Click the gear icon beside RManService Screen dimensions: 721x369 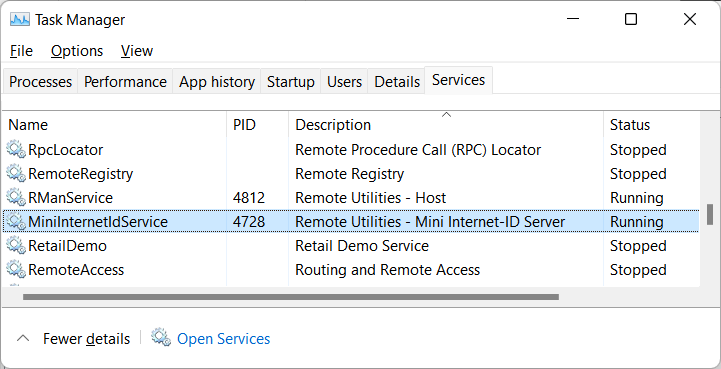point(16,198)
